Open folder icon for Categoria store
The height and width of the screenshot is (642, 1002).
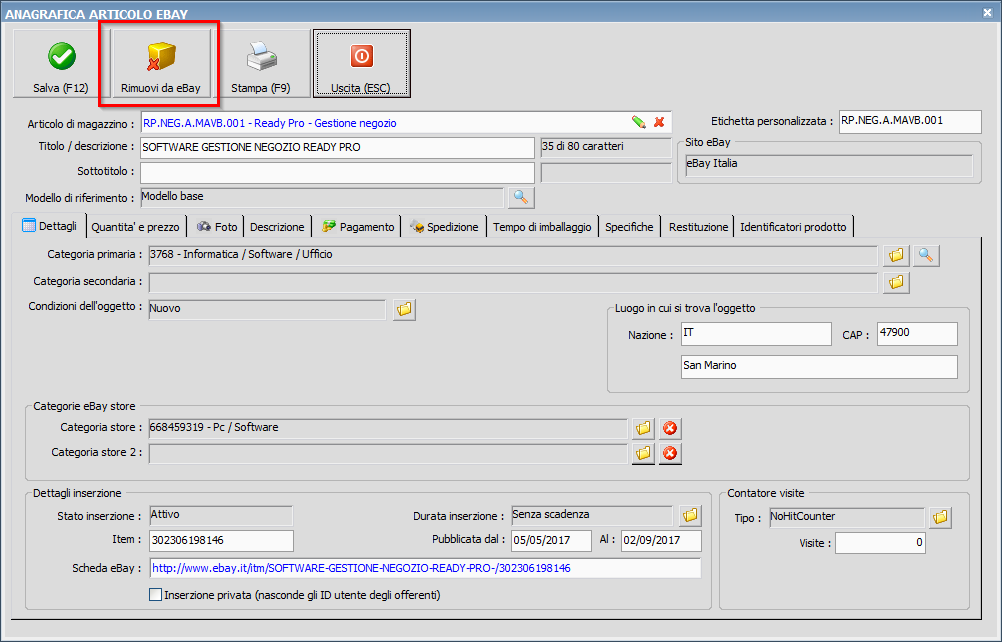pyautogui.click(x=643, y=428)
